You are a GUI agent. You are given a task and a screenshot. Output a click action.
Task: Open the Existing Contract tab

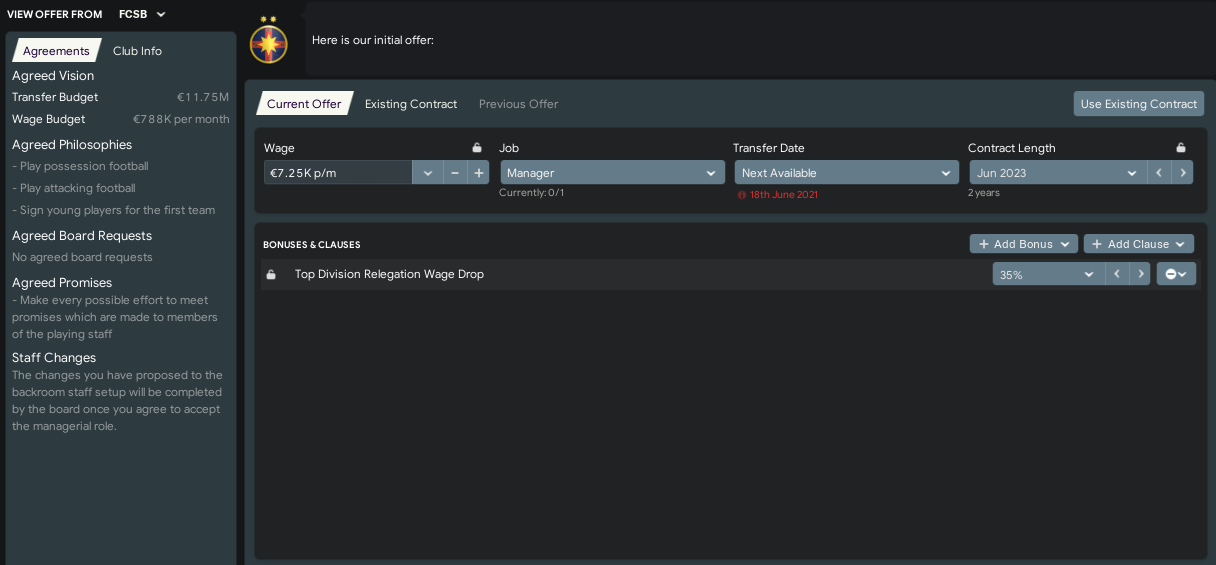411,104
